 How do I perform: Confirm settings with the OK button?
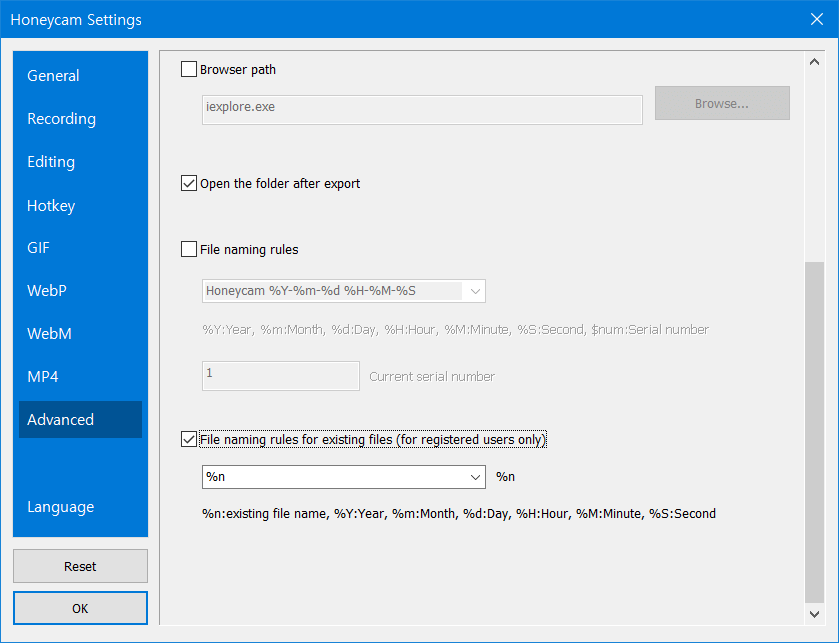point(80,608)
